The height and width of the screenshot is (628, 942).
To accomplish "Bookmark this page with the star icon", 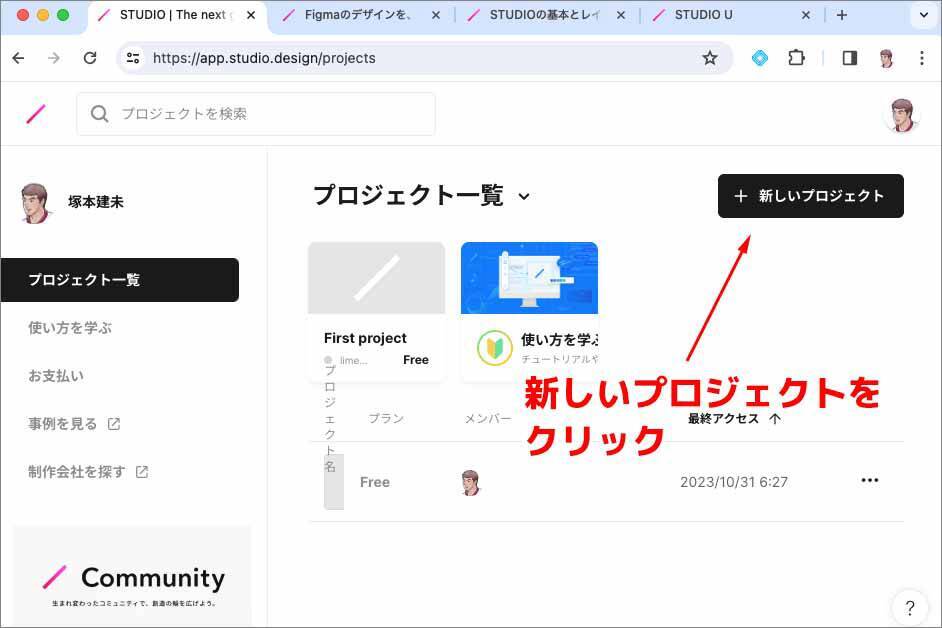I will click(x=710, y=58).
